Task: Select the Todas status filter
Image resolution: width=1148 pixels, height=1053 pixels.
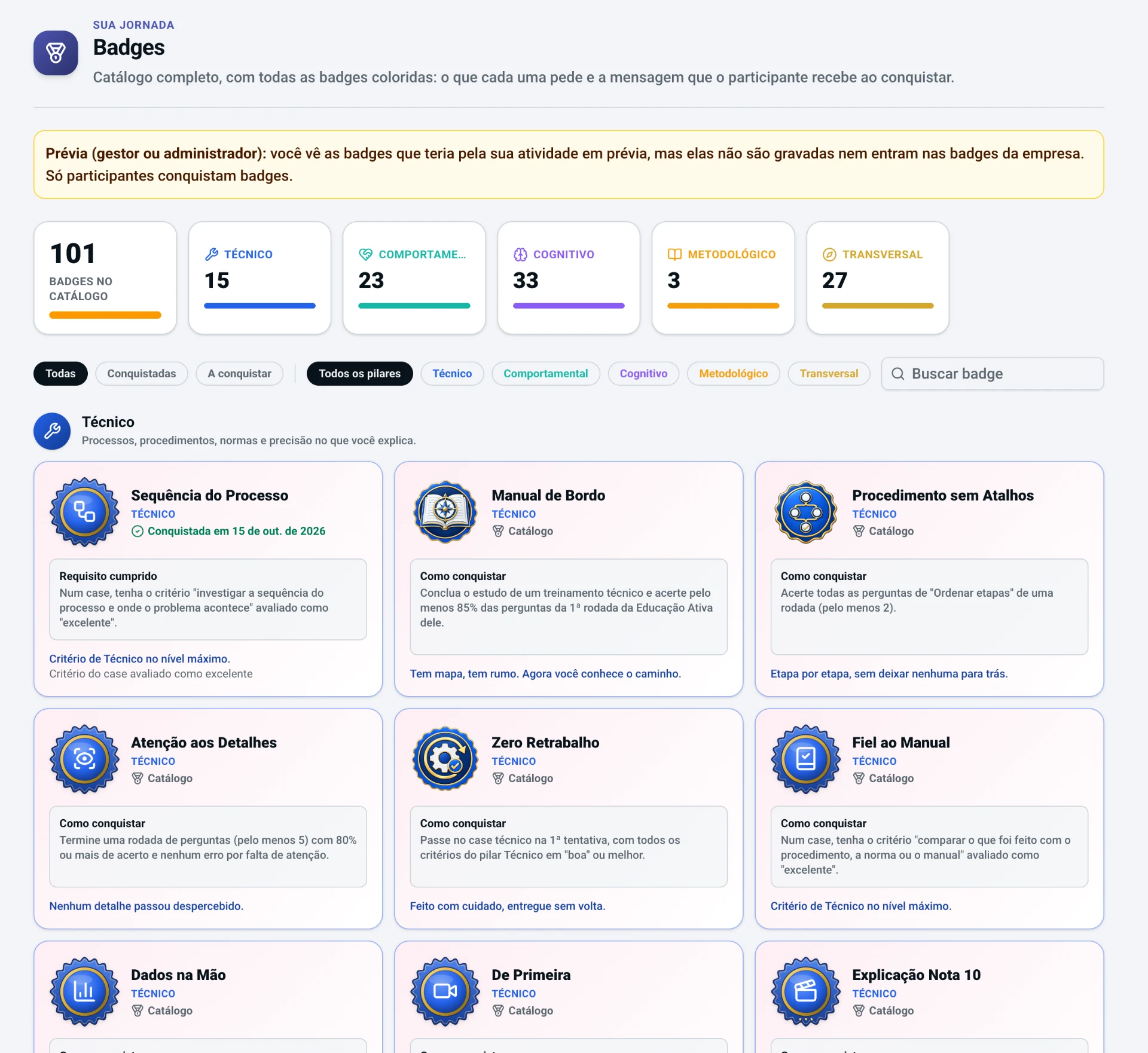Action: coord(60,374)
